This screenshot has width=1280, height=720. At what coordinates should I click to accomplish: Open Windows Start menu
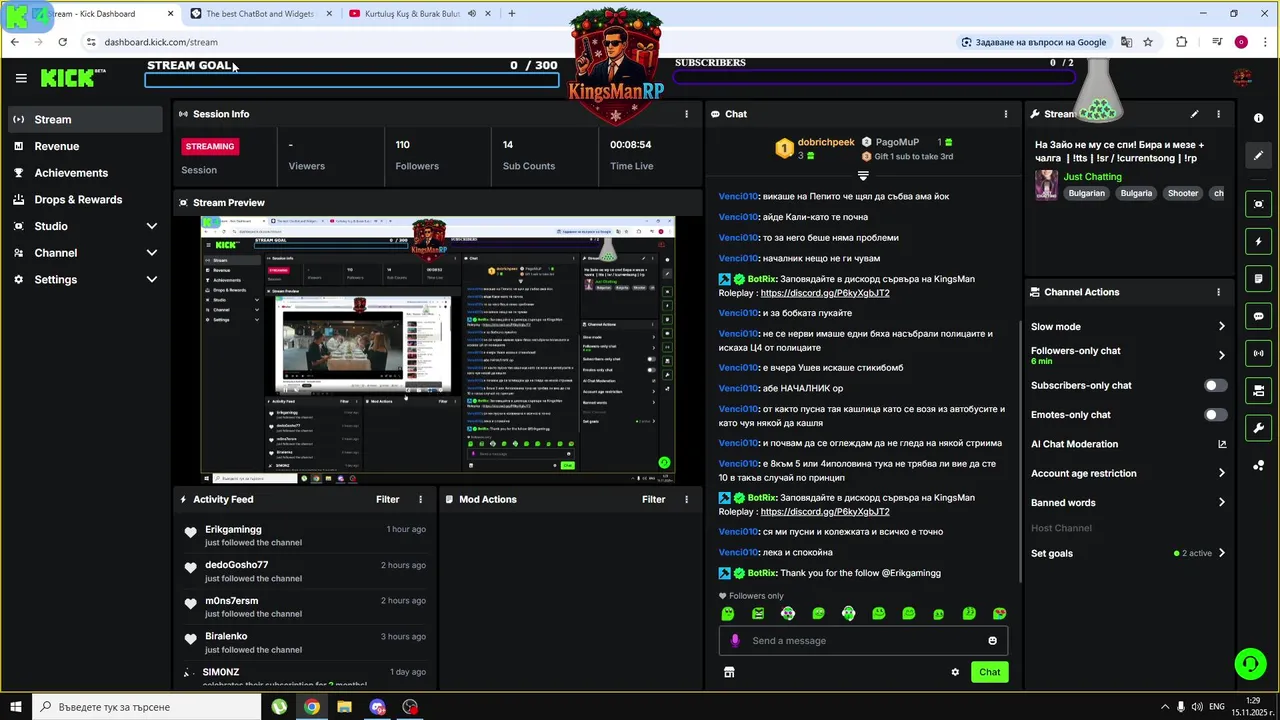pyautogui.click(x=16, y=707)
